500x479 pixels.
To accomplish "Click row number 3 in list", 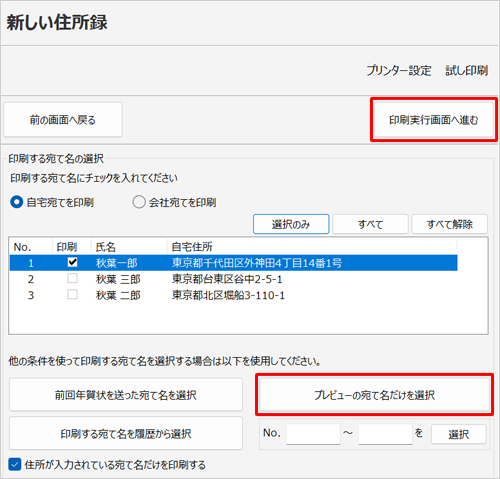I will 31,295.
